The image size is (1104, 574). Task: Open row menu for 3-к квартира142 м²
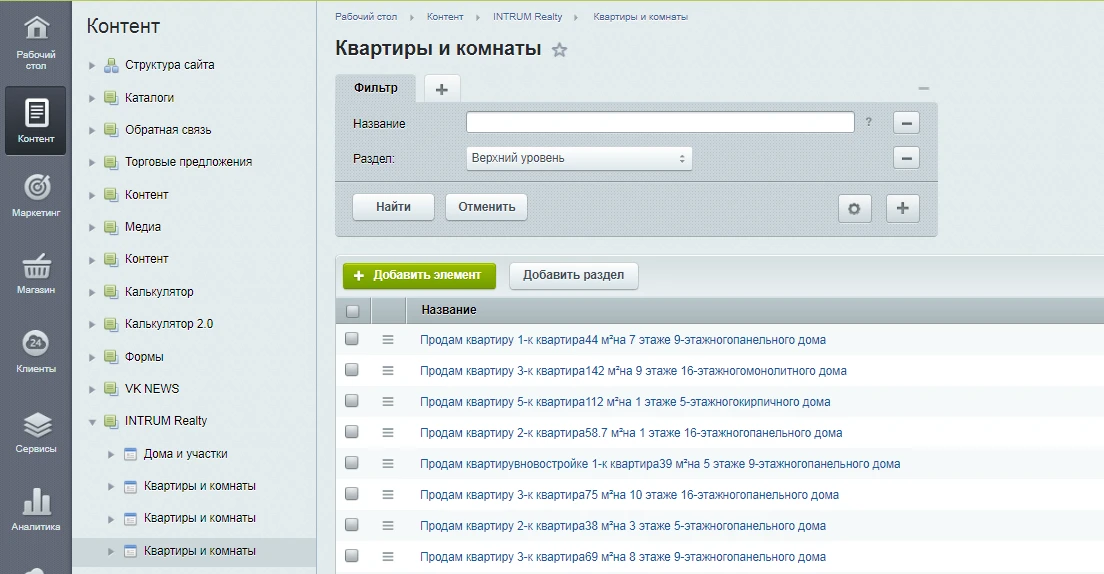point(388,370)
